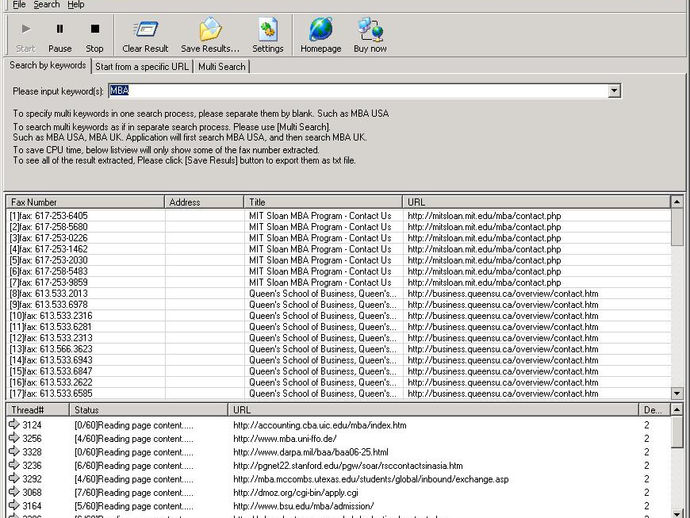Click URL accounting.cba.uic.edu/mba/index.htm

point(320,425)
